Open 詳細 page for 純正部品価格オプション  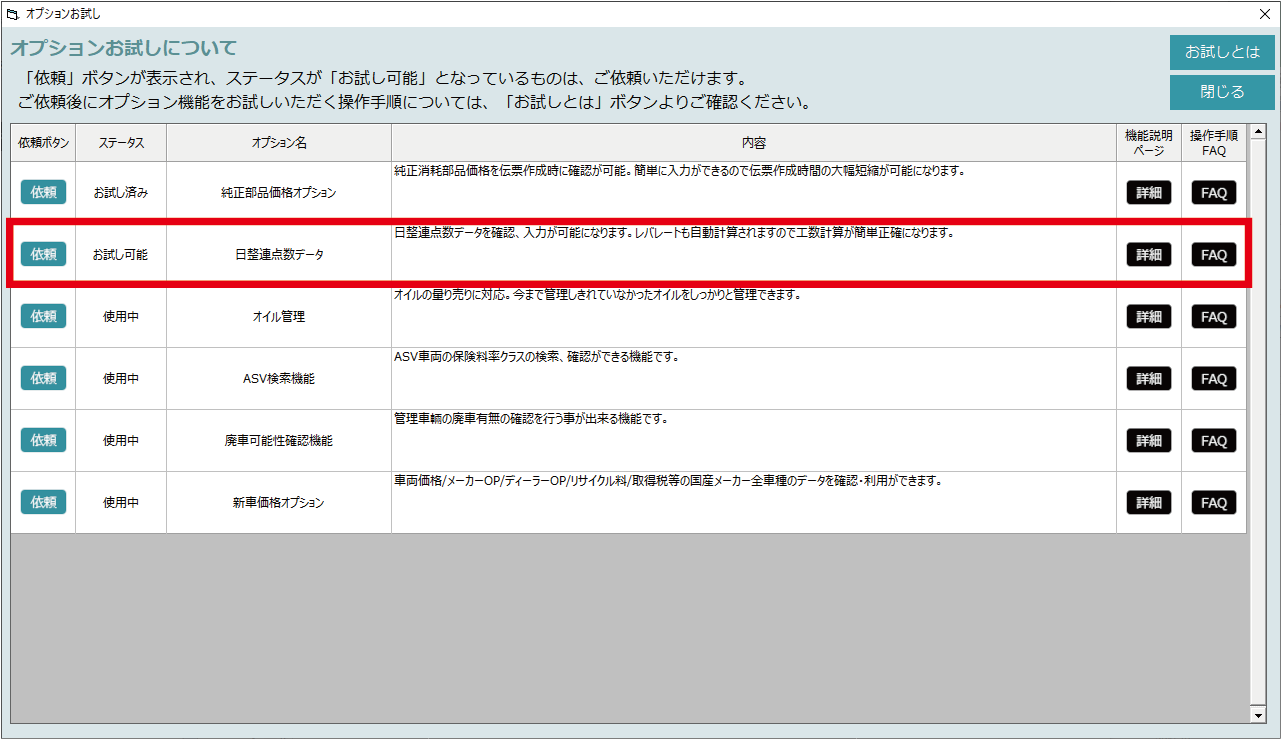coord(1149,193)
